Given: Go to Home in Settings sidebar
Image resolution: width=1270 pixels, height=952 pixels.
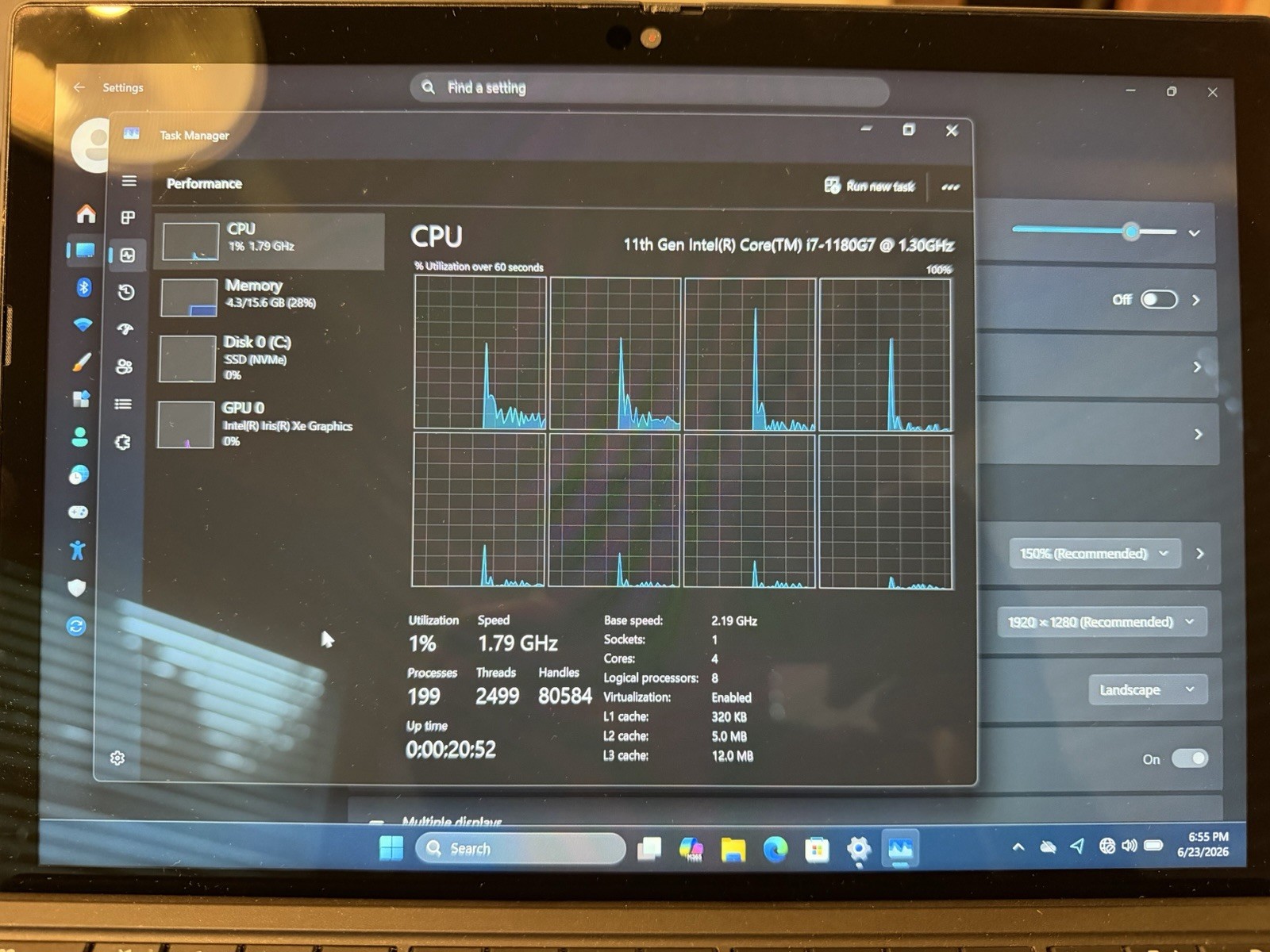Looking at the screenshot, I should [86, 213].
